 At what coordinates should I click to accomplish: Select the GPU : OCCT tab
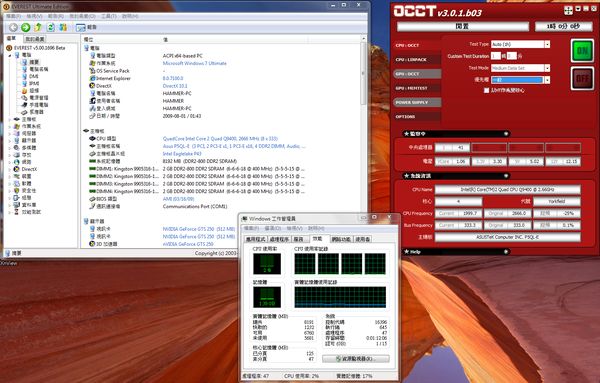click(x=417, y=74)
